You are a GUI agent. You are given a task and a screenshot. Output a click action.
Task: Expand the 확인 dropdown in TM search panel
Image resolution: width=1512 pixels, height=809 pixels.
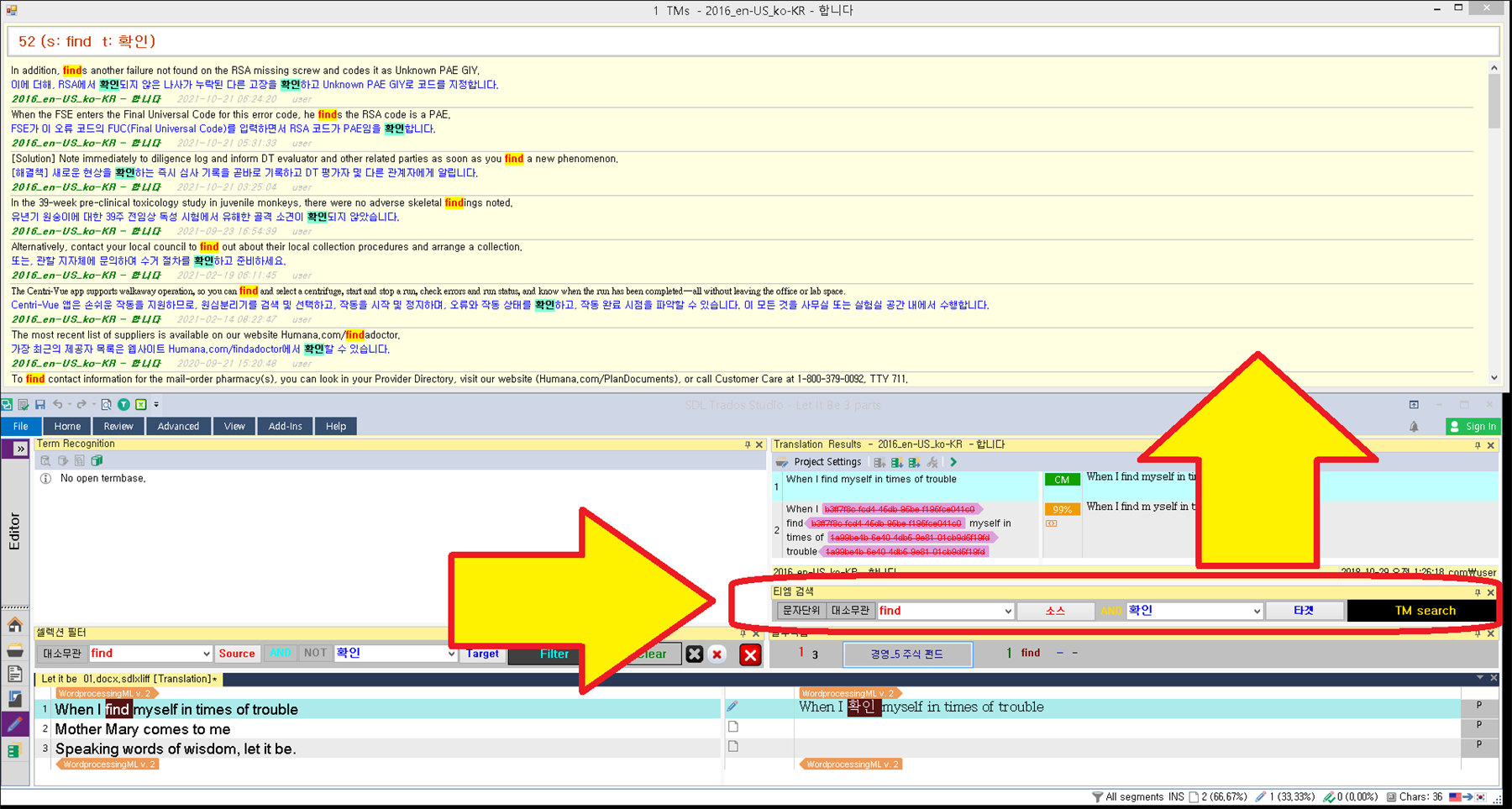point(1256,612)
